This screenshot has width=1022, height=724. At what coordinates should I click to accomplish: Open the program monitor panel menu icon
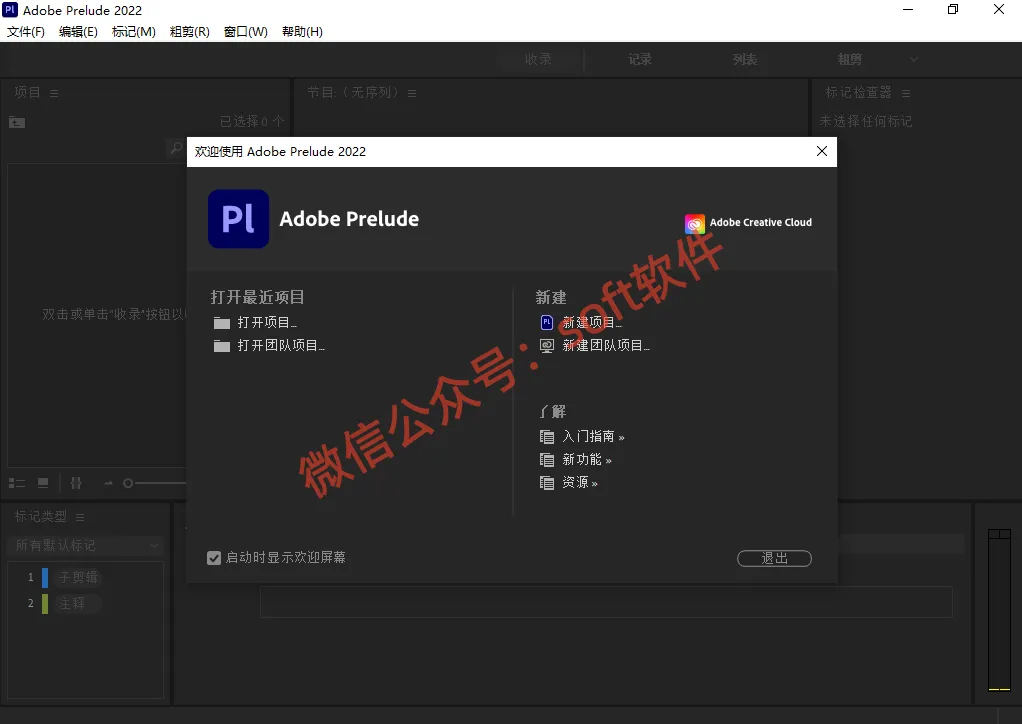tap(412, 93)
